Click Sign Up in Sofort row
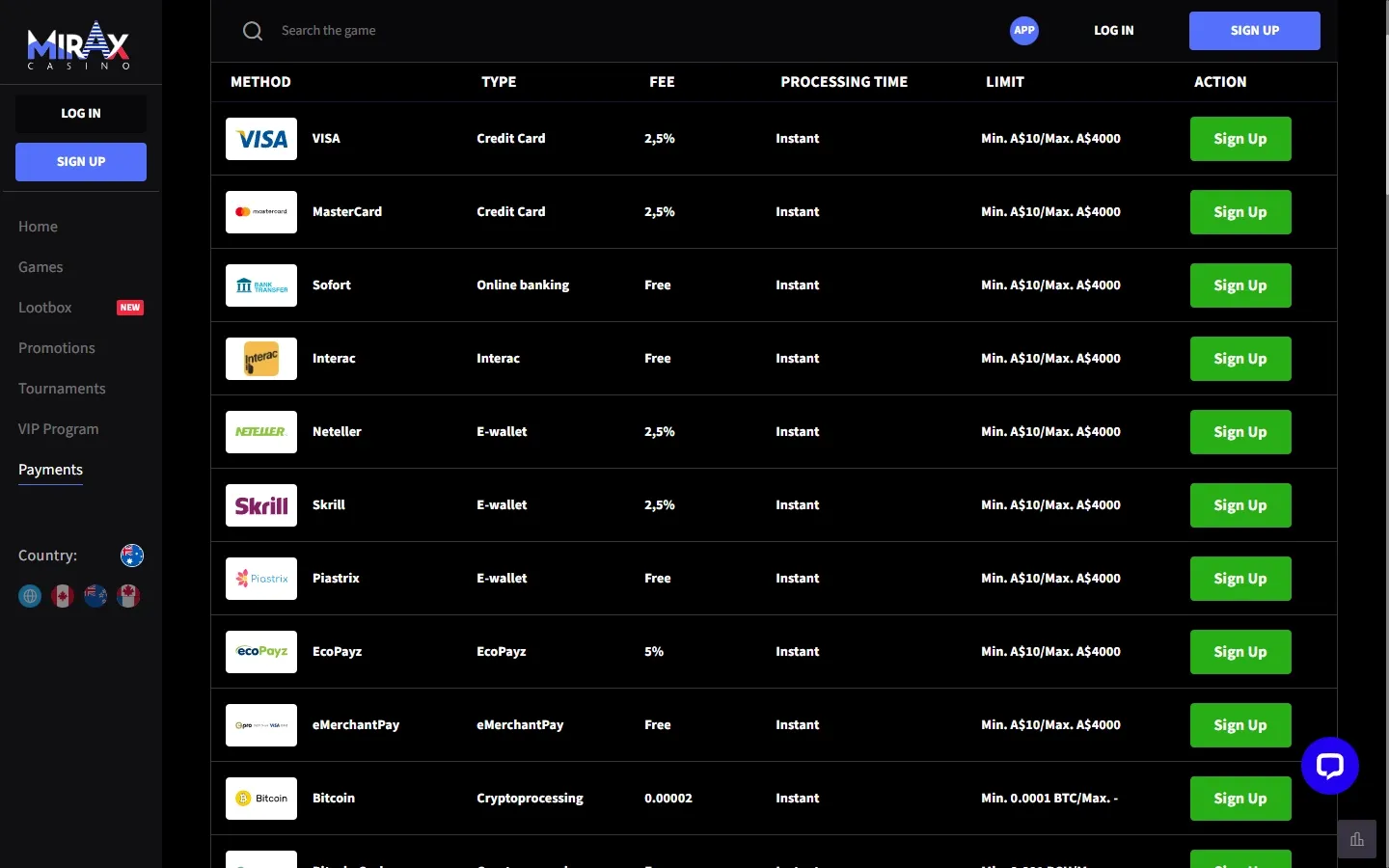This screenshot has width=1389, height=868. point(1240,285)
